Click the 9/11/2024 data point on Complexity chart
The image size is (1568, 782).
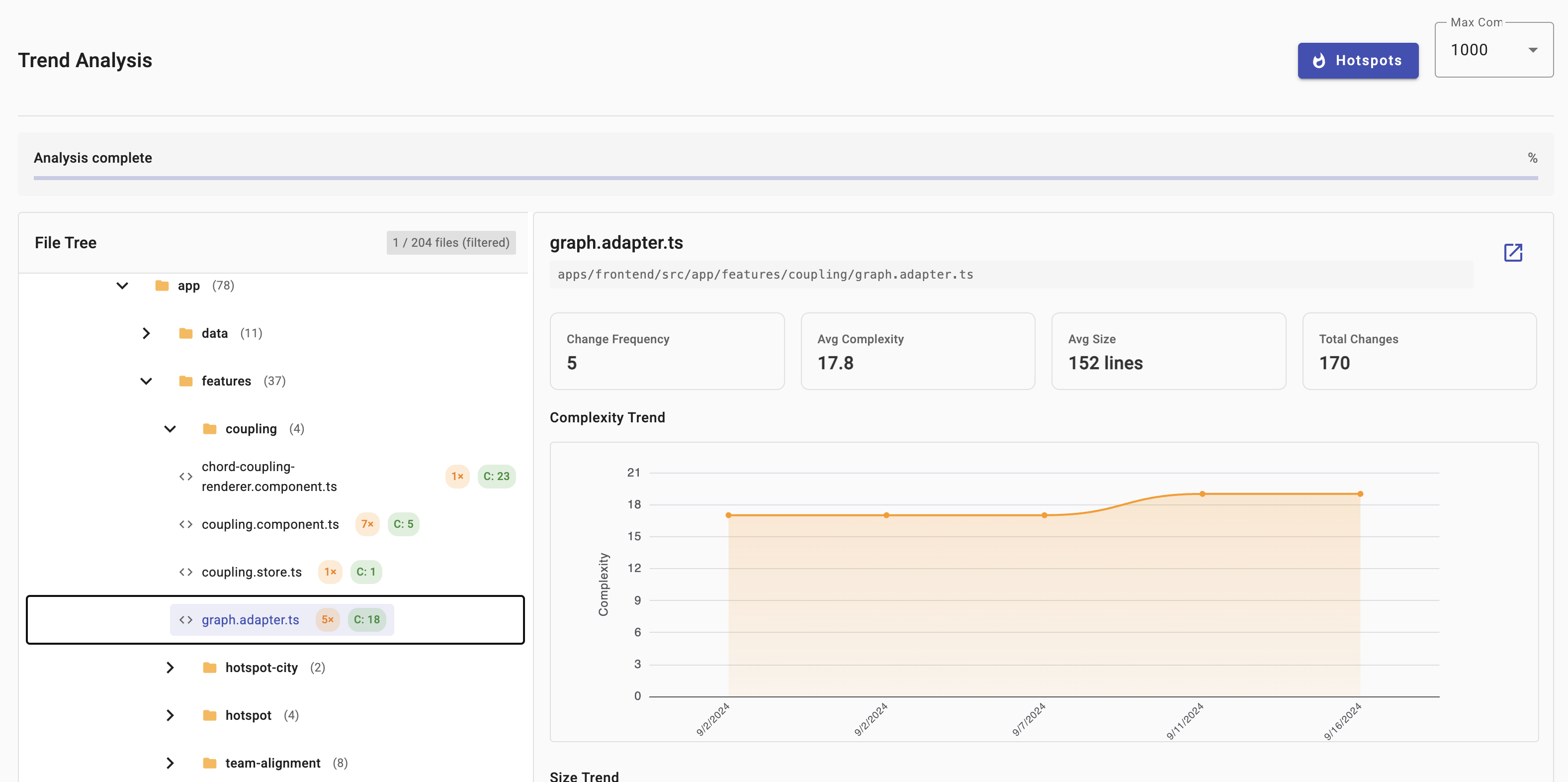(1202, 494)
